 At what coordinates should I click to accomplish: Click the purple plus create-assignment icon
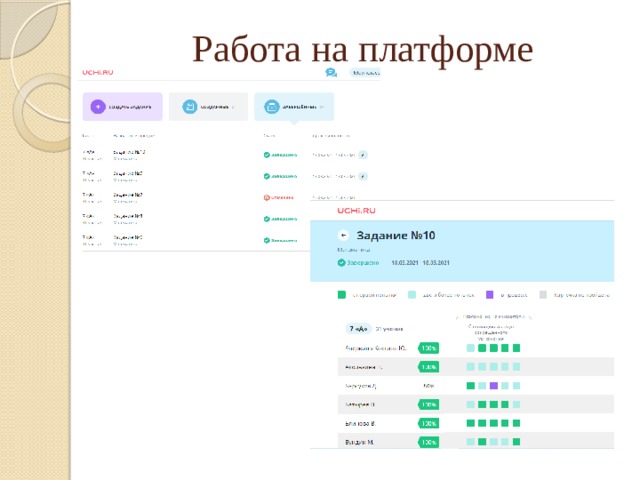click(98, 107)
